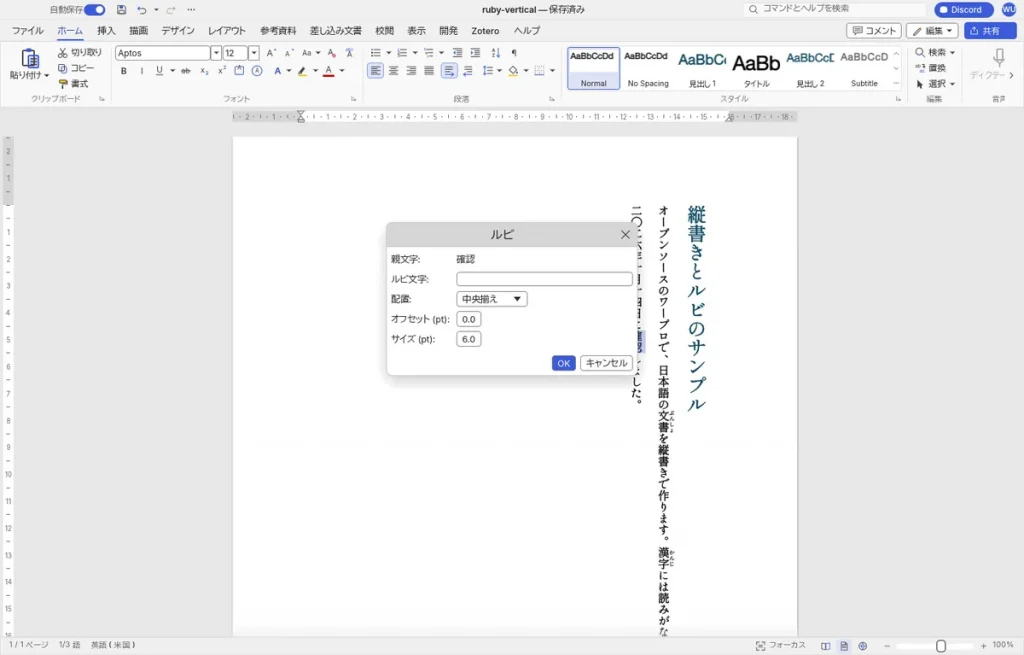Increase paragraph indent
This screenshot has height=655, width=1024.
tap(475, 53)
